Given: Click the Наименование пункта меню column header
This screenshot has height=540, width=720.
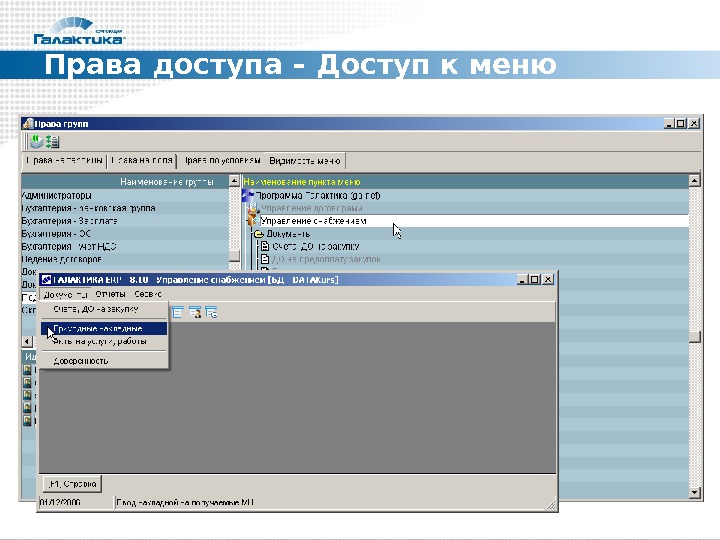Looking at the screenshot, I should coord(465,182).
